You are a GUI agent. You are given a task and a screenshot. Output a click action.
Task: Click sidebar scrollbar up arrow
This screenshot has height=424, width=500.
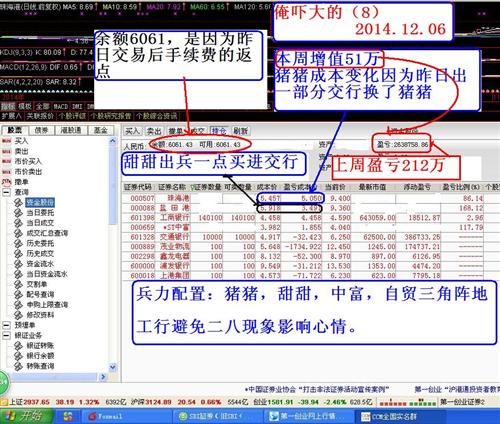point(113,141)
